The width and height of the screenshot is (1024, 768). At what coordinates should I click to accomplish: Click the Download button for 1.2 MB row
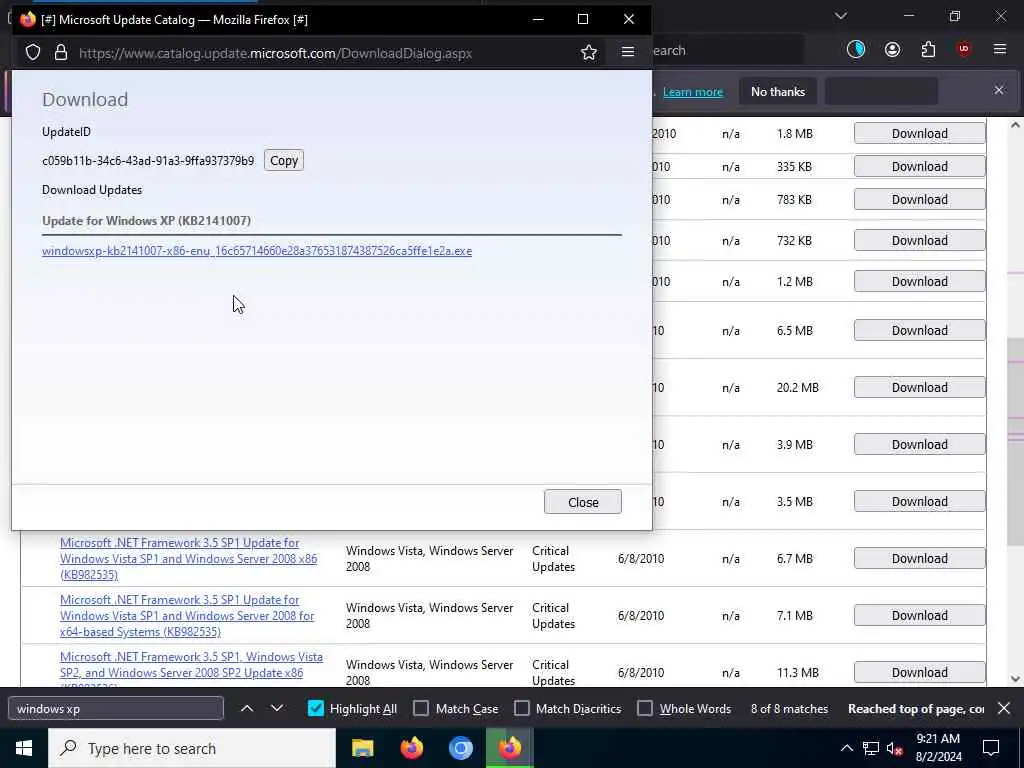pyautogui.click(x=920, y=281)
